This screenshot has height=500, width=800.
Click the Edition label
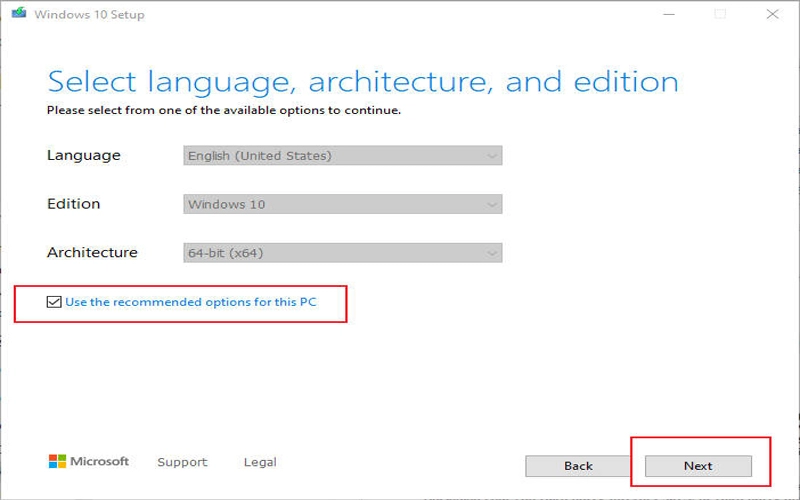click(x=73, y=204)
